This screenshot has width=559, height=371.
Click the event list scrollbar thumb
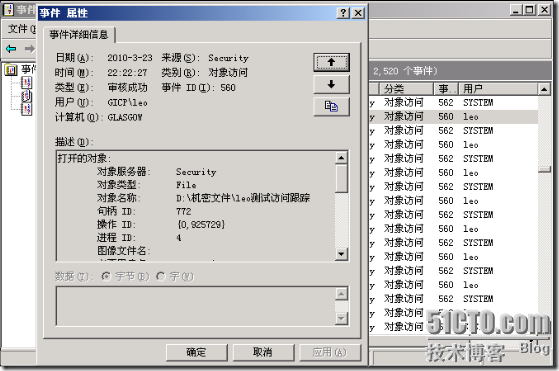(x=544, y=169)
